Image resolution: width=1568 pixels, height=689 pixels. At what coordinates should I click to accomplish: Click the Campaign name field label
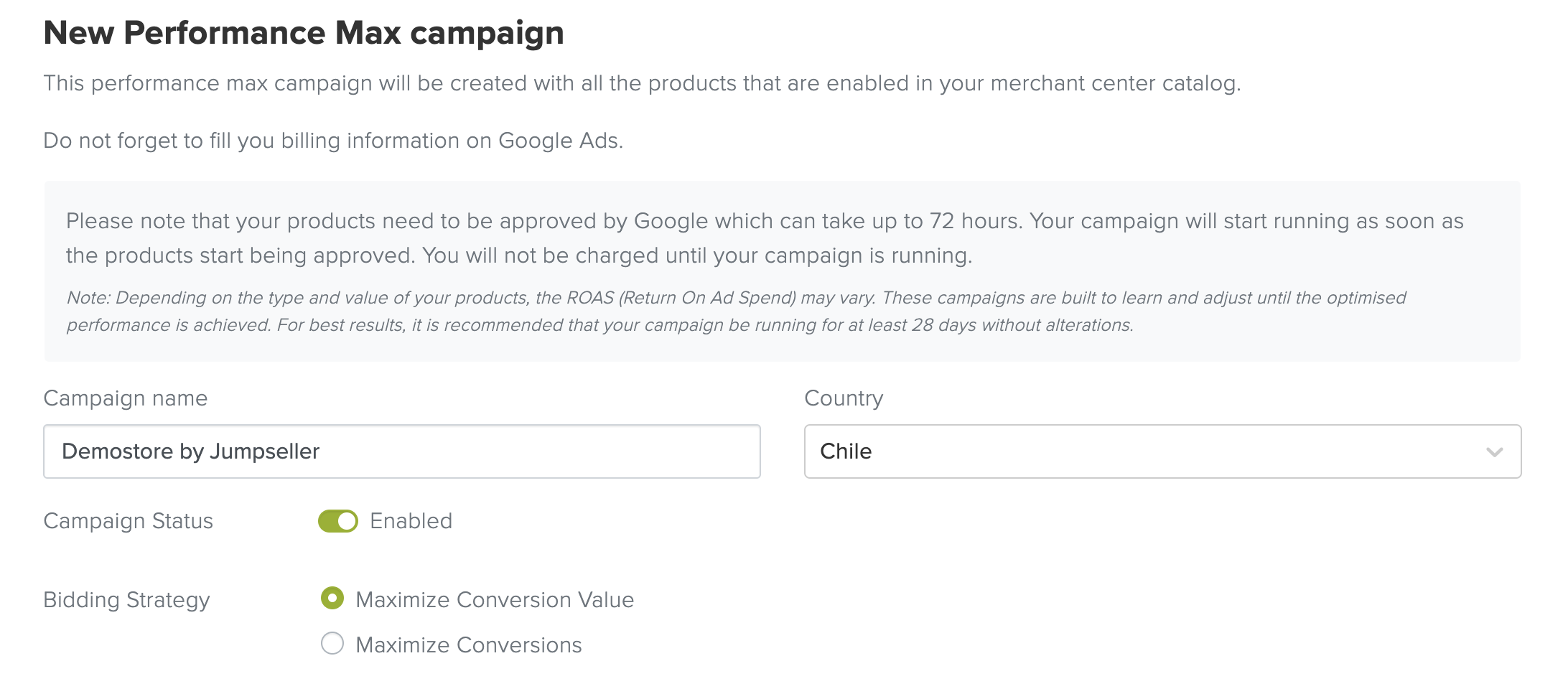click(126, 398)
